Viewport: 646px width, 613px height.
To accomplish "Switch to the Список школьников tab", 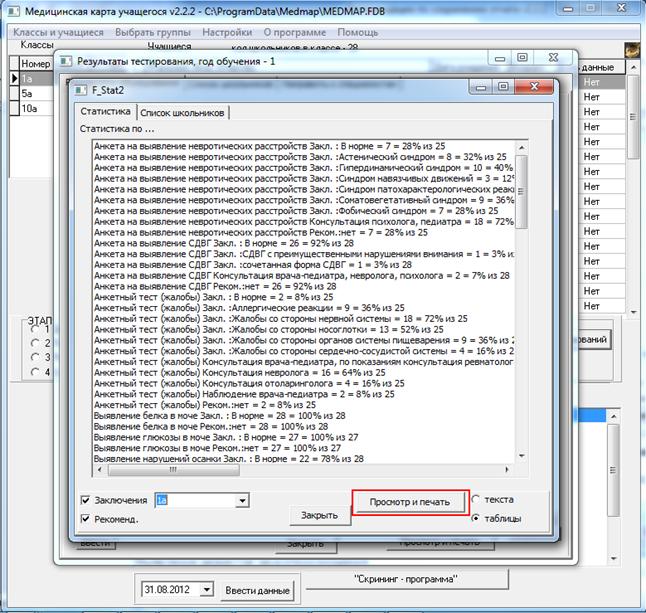I will pyautogui.click(x=183, y=112).
